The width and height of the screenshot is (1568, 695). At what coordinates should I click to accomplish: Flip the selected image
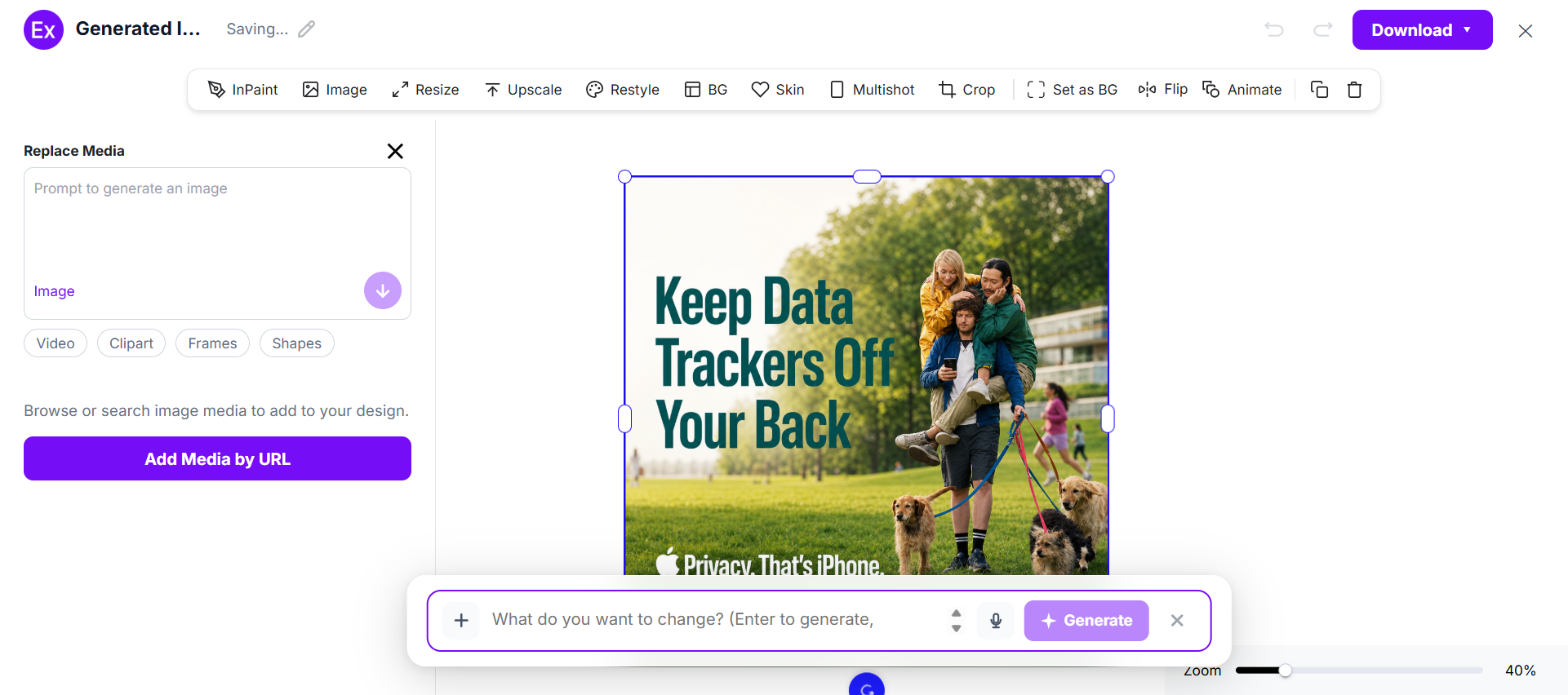1163,90
